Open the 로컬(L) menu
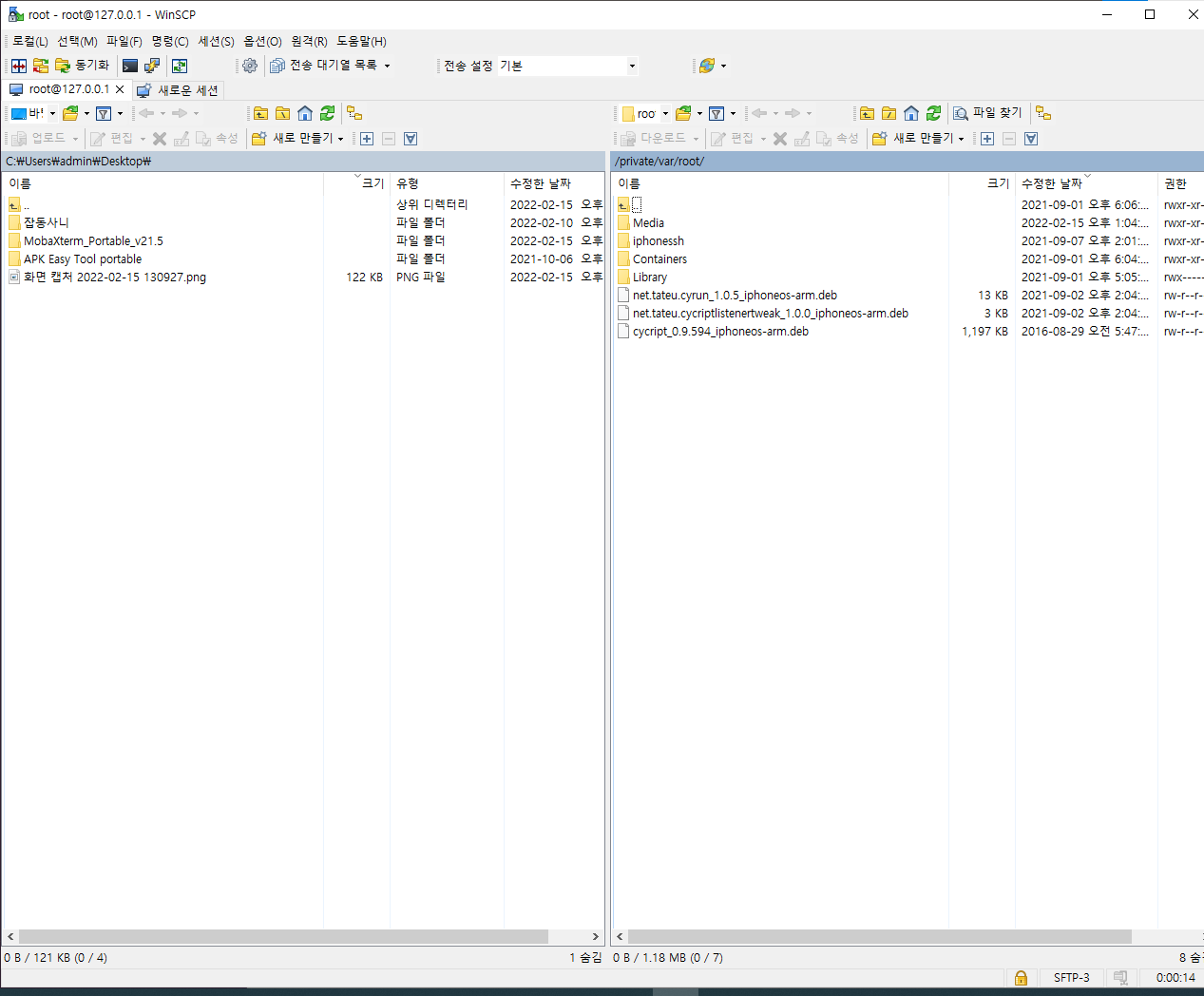 point(30,41)
